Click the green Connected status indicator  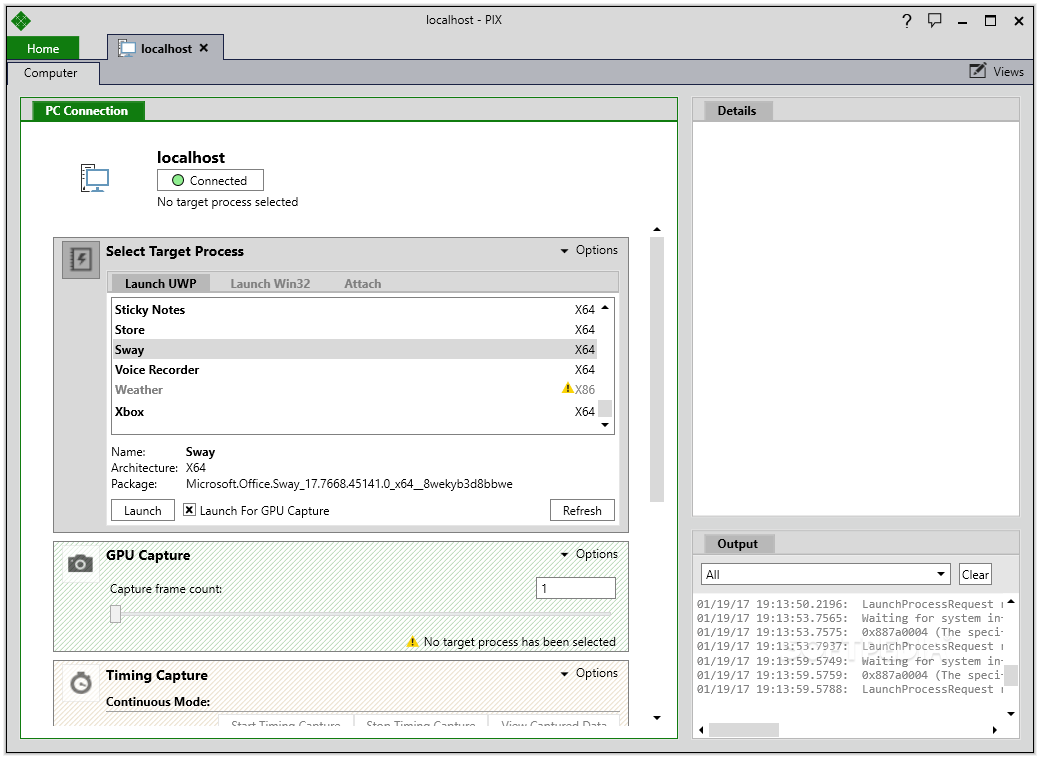click(178, 180)
